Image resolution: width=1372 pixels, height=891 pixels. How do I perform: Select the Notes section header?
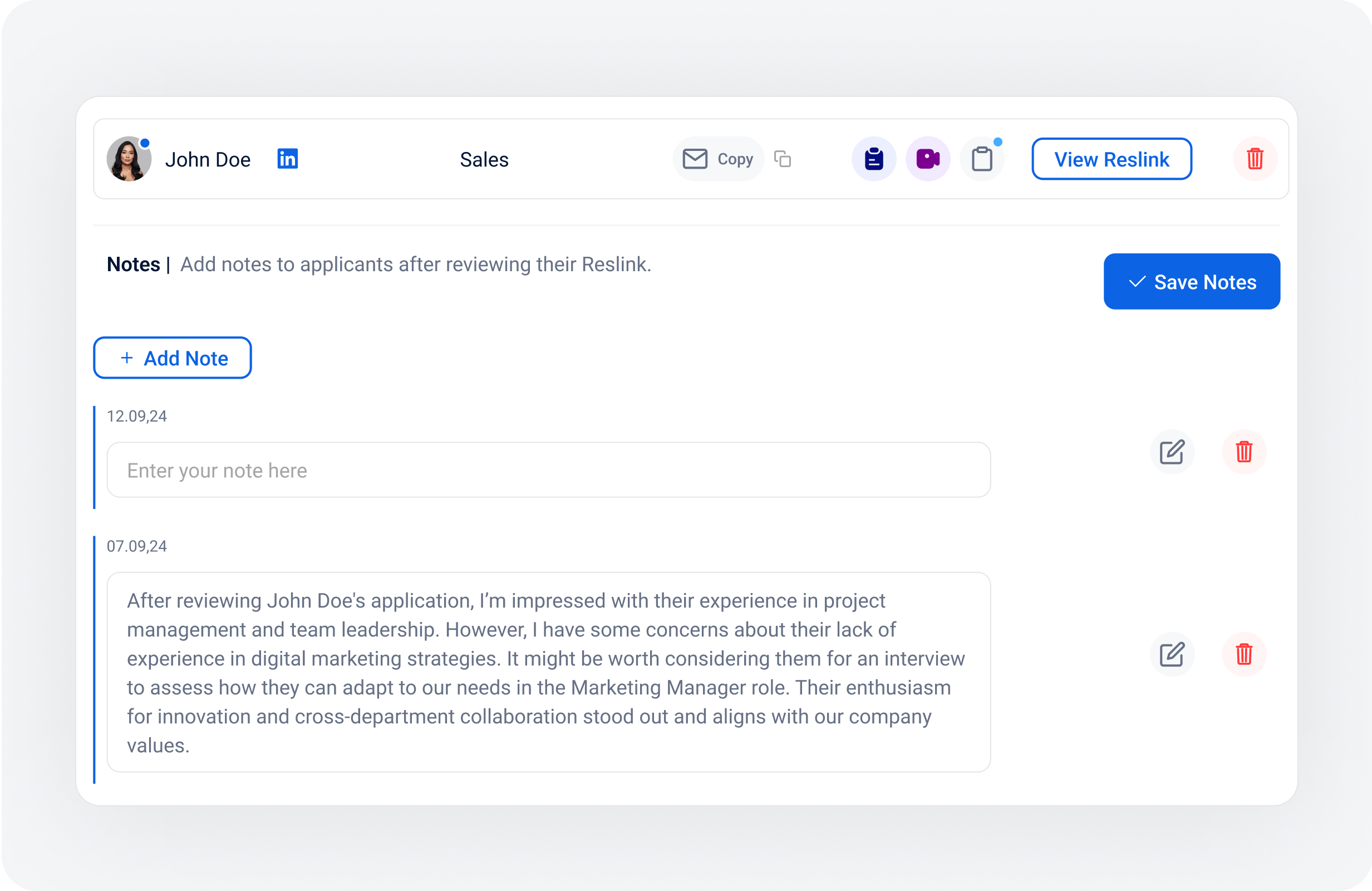[133, 264]
